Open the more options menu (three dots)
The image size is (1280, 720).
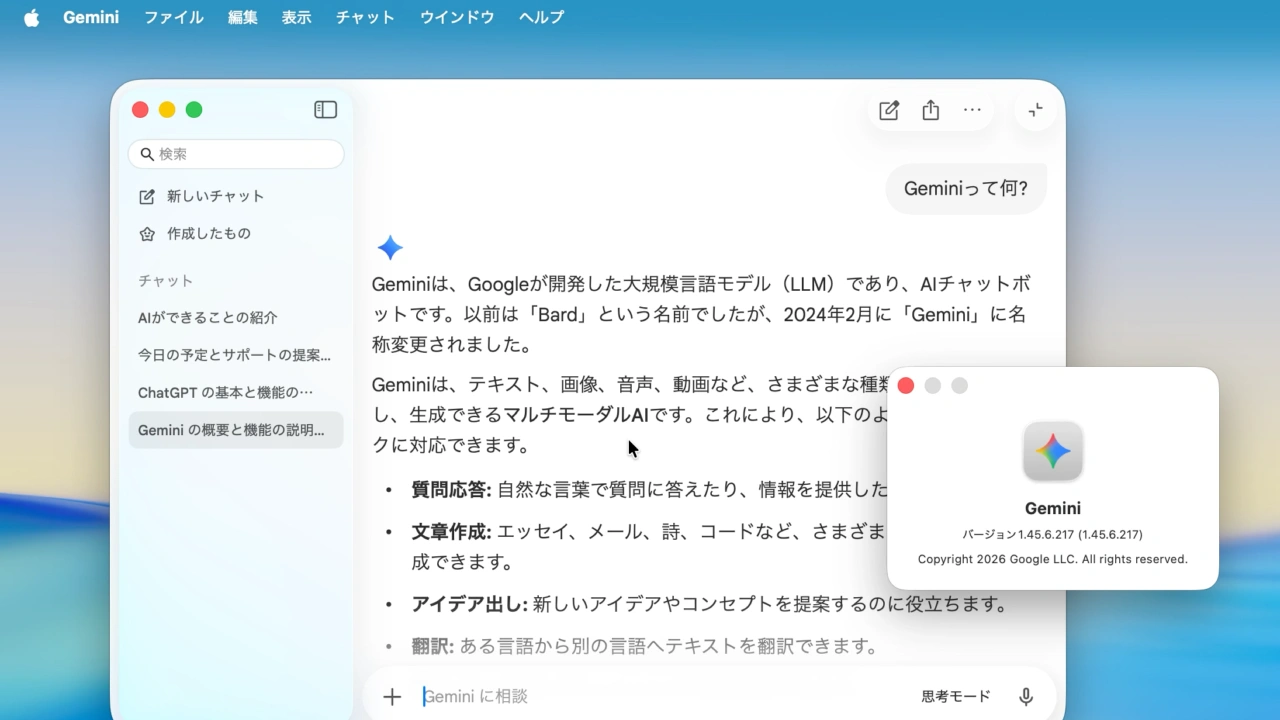(x=971, y=110)
